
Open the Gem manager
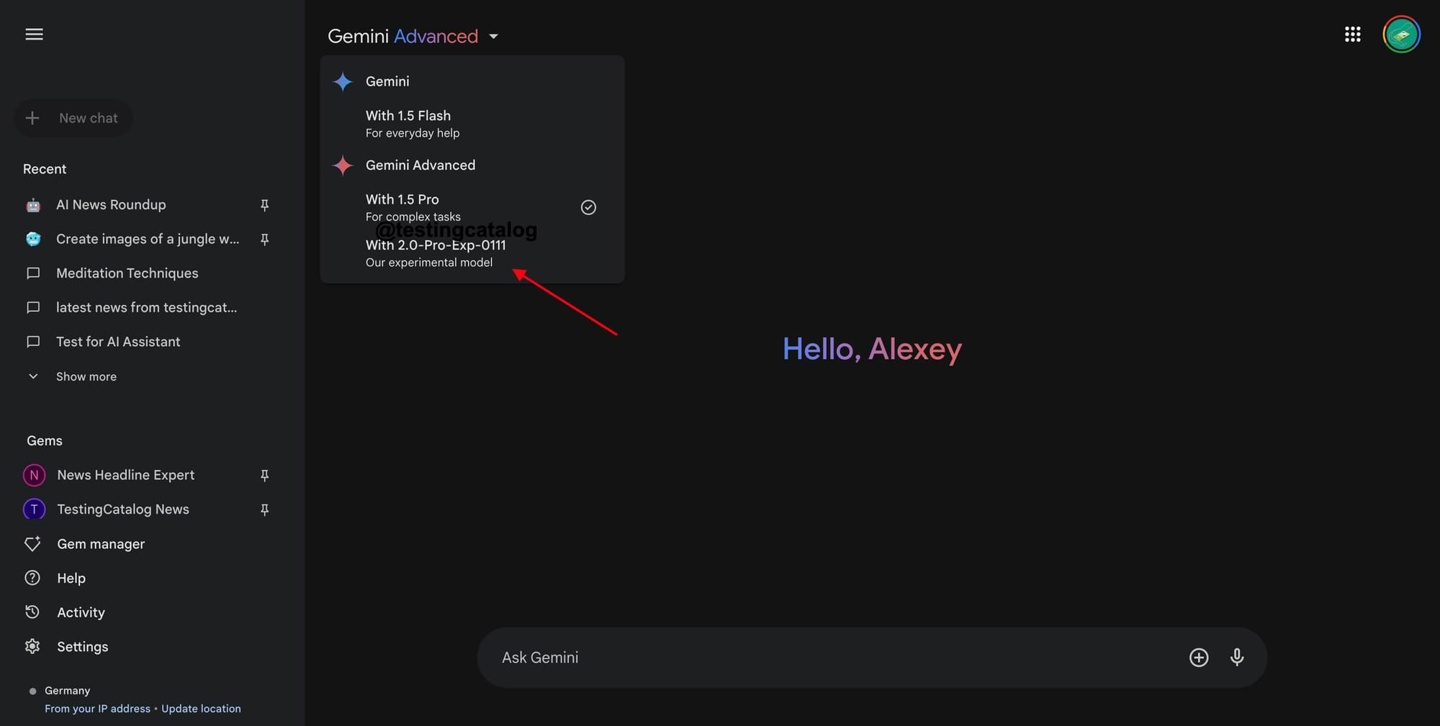pos(100,543)
